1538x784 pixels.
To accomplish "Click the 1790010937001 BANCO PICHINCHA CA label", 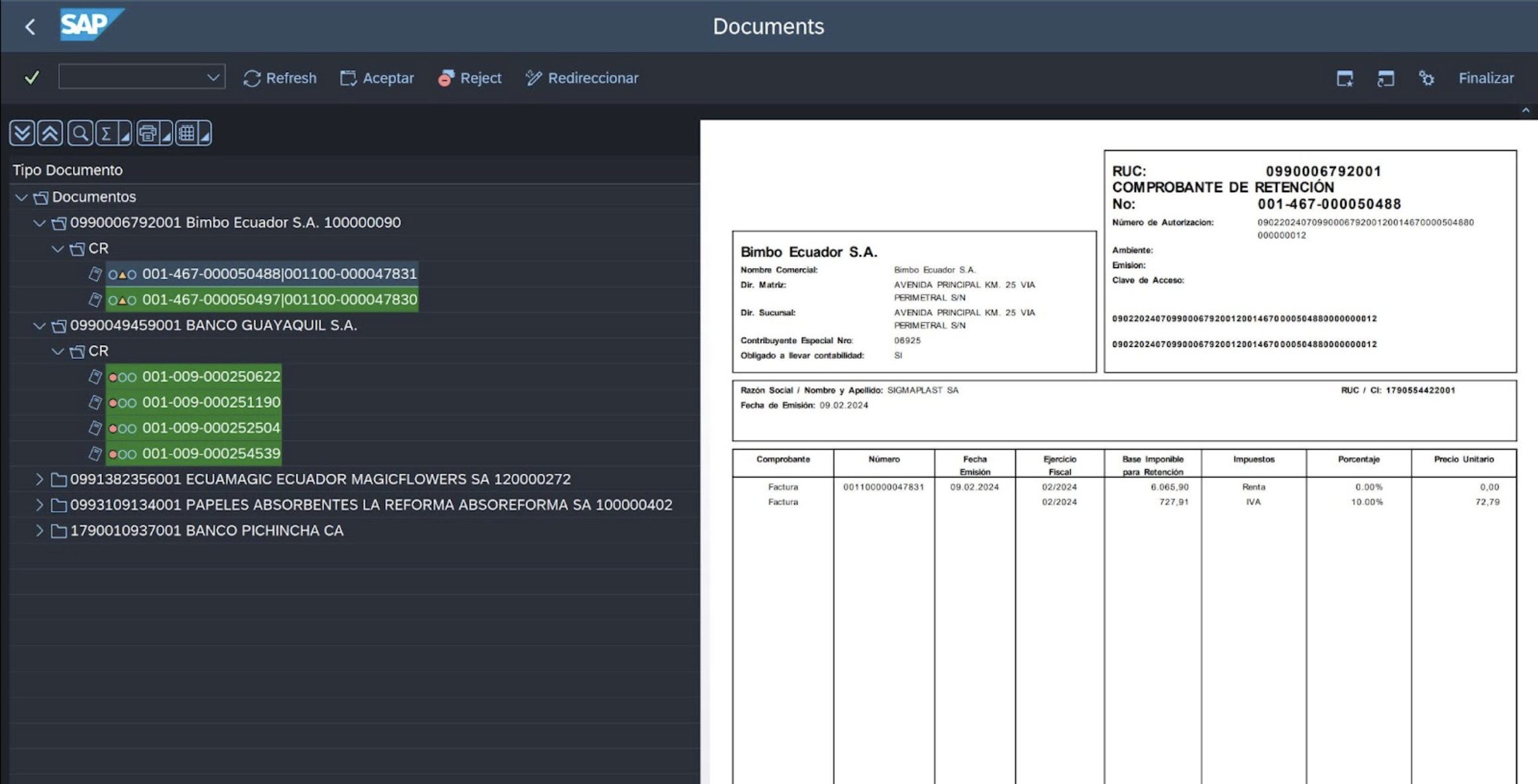I will click(x=207, y=530).
